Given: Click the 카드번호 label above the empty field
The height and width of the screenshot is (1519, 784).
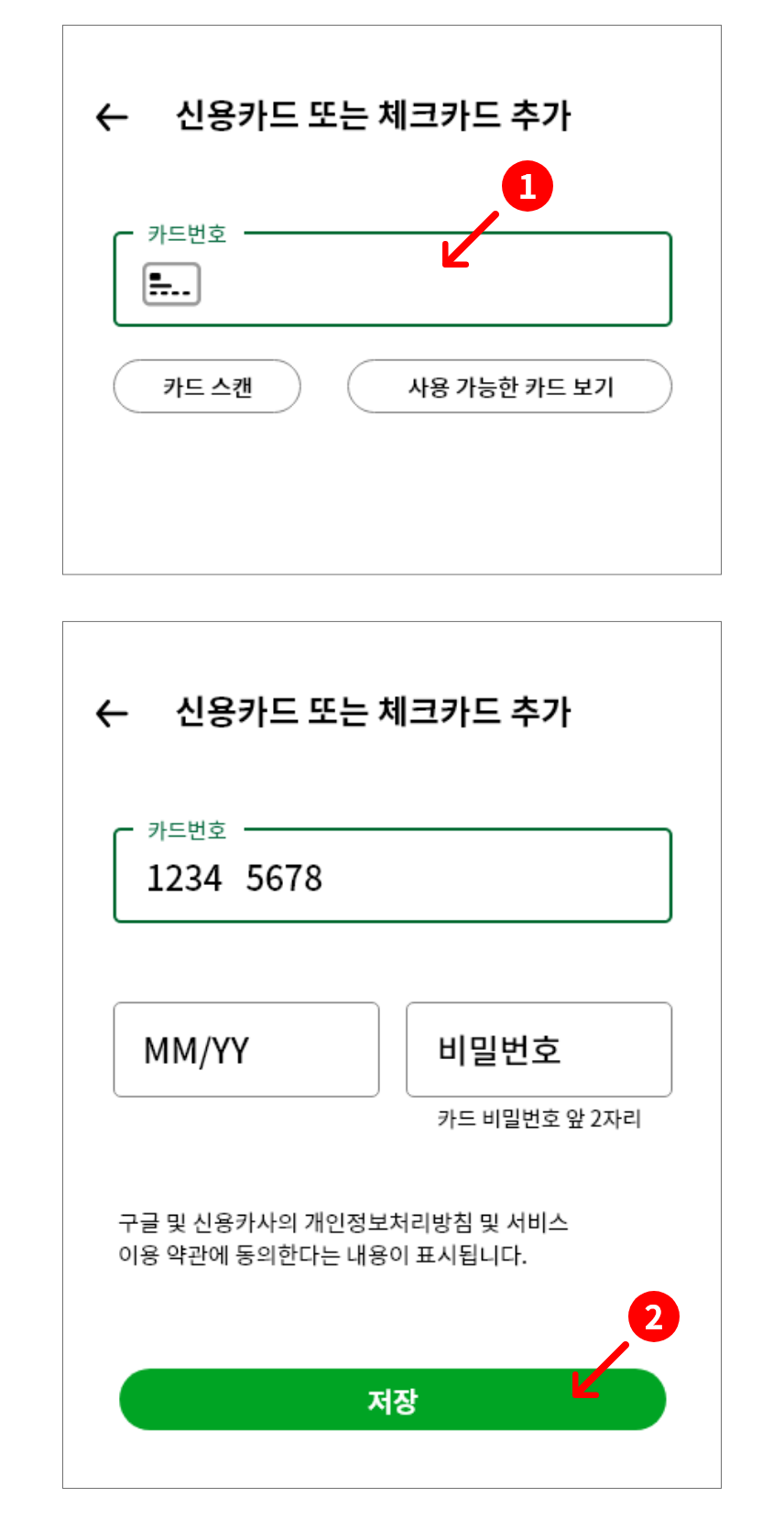Looking at the screenshot, I should tap(187, 235).
